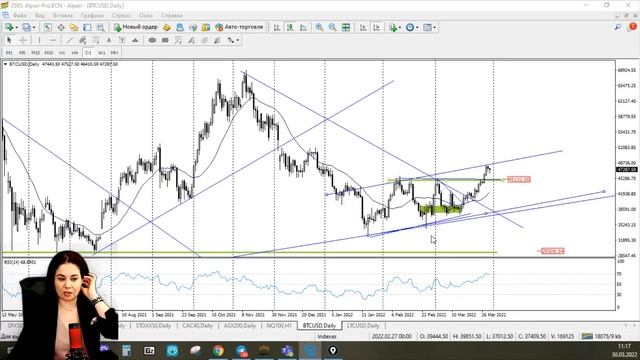Open the Справка menu
The width and height of the screenshot is (640, 360).
tap(172, 16)
